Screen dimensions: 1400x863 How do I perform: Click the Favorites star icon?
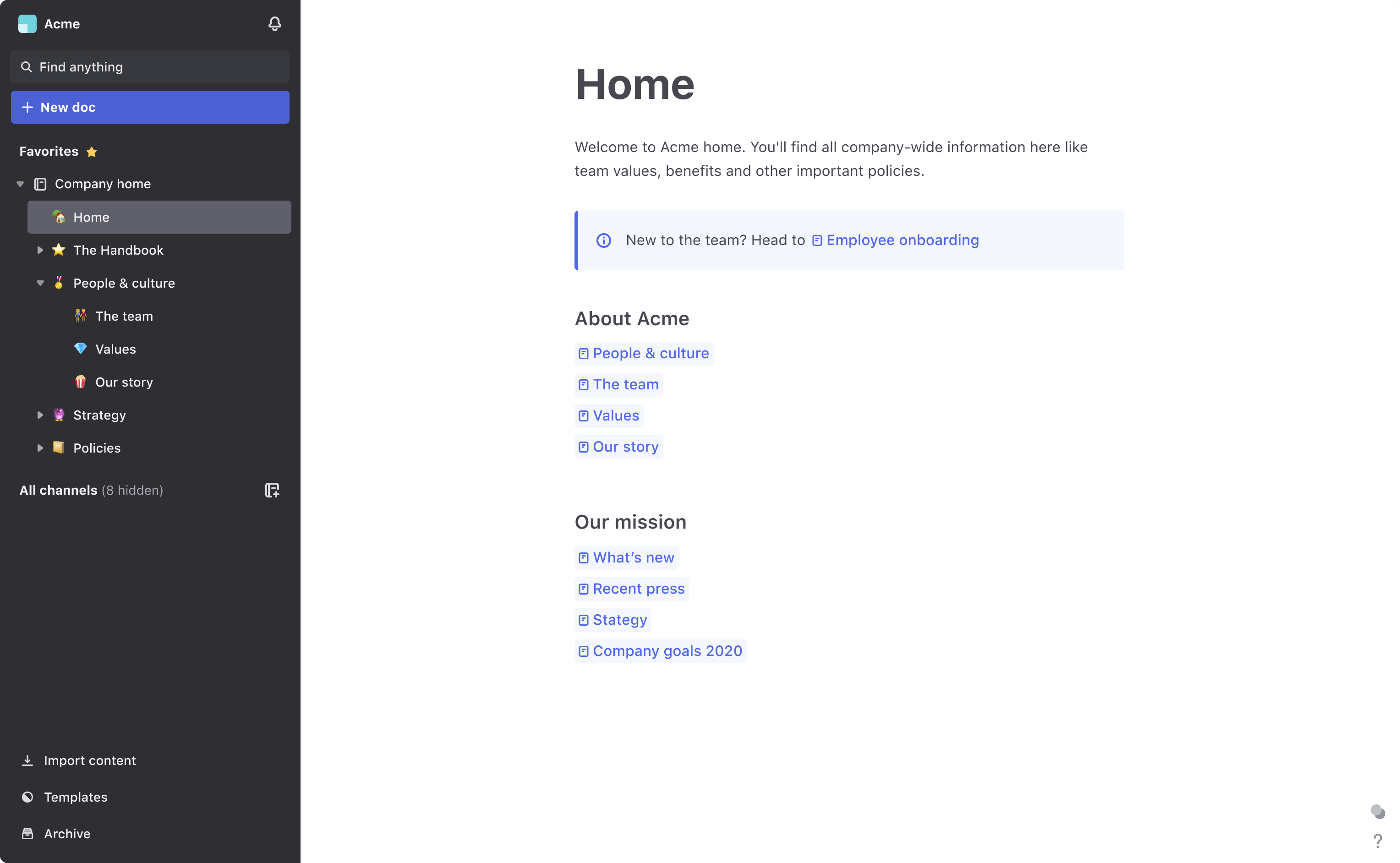(91, 151)
